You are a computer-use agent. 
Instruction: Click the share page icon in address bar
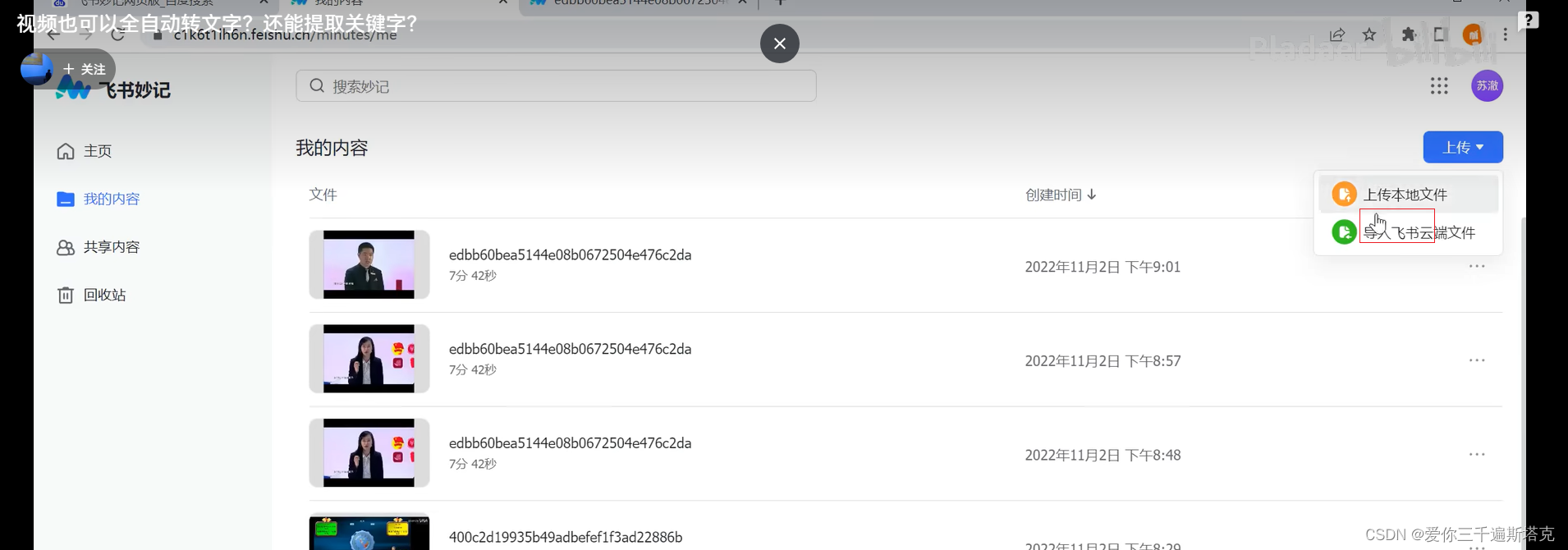click(1337, 34)
